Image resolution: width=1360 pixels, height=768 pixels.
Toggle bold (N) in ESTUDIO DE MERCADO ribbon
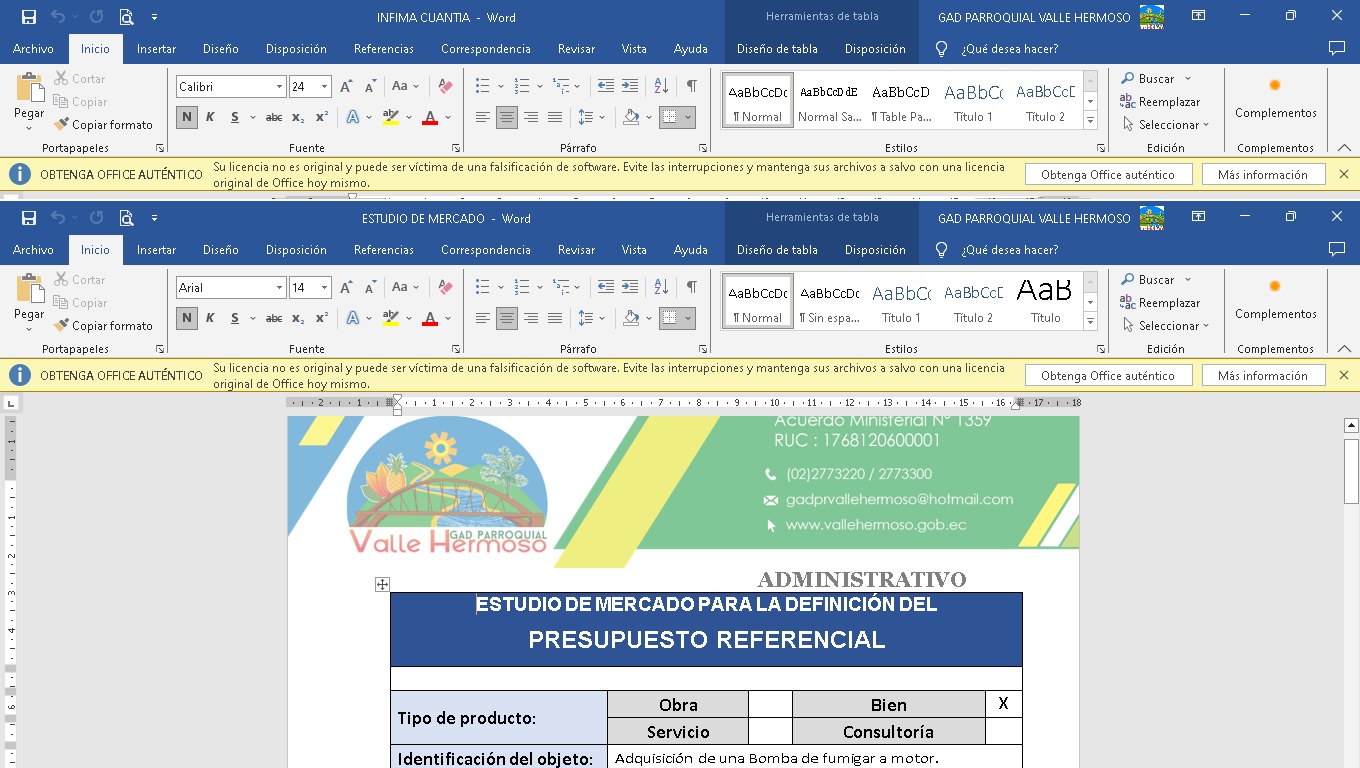click(x=187, y=318)
